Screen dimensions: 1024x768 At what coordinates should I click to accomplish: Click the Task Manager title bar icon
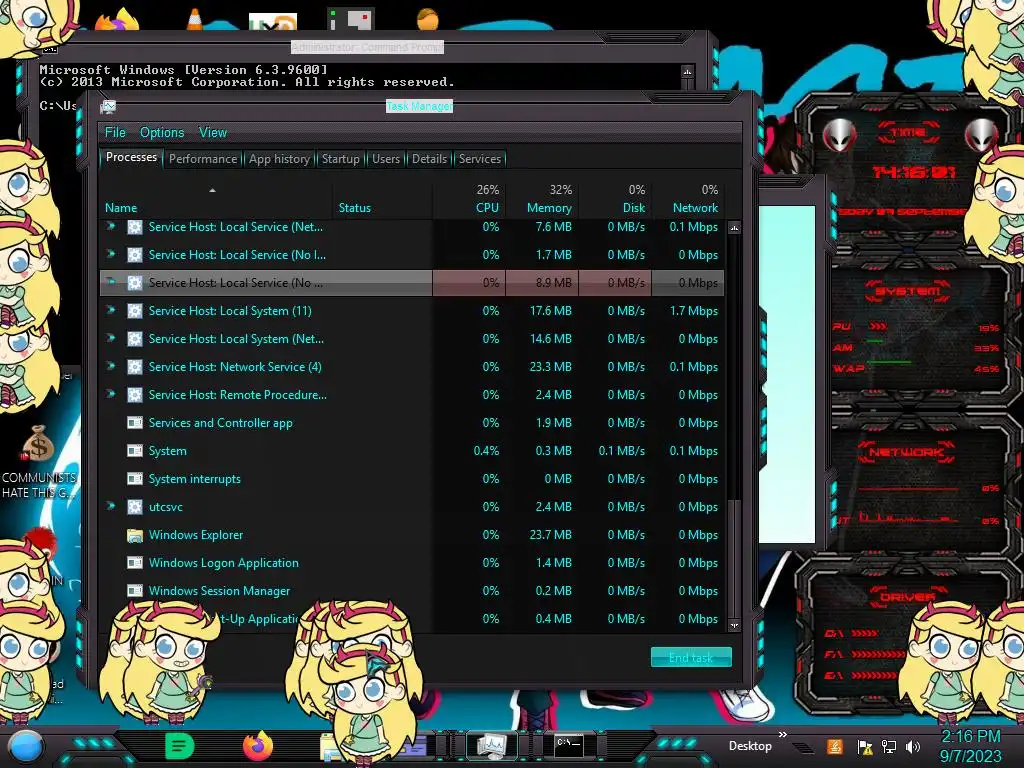pyautogui.click(x=108, y=106)
